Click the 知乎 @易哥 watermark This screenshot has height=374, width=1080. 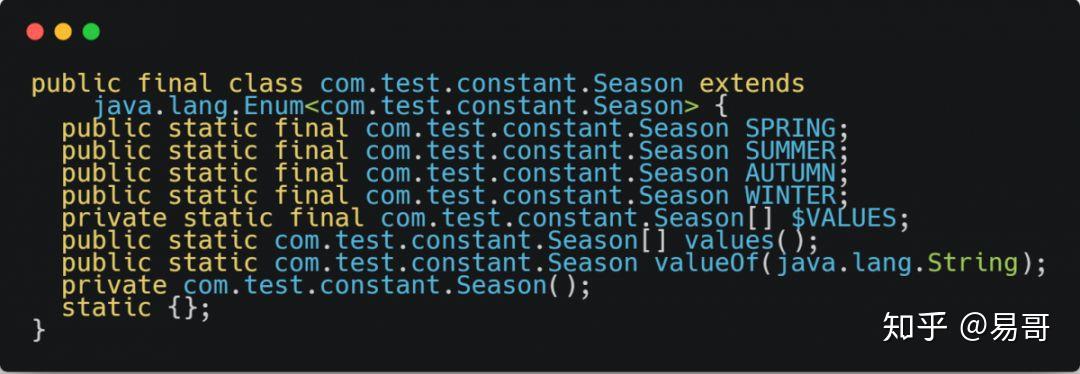pyautogui.click(x=966, y=326)
